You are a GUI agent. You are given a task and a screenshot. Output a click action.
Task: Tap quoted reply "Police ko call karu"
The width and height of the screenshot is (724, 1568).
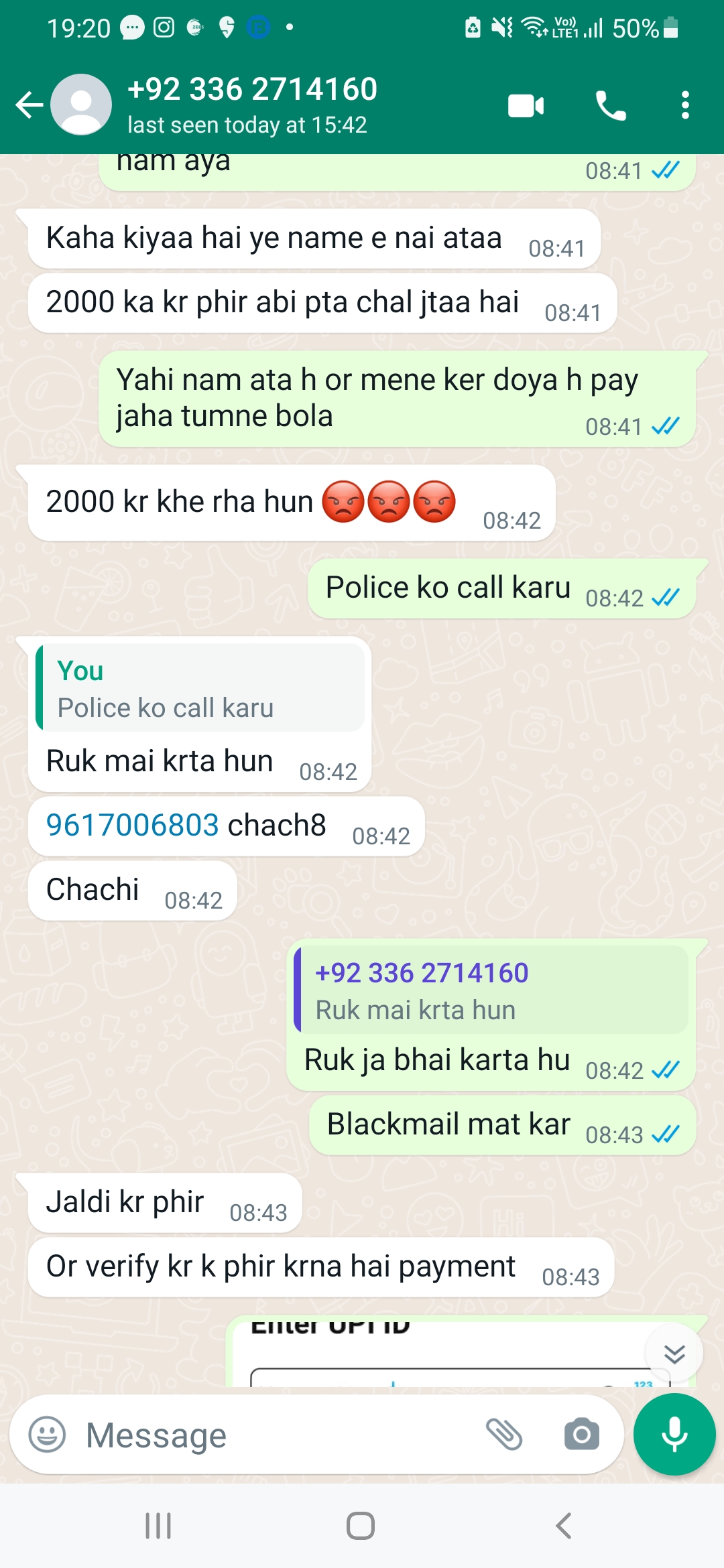point(200,688)
